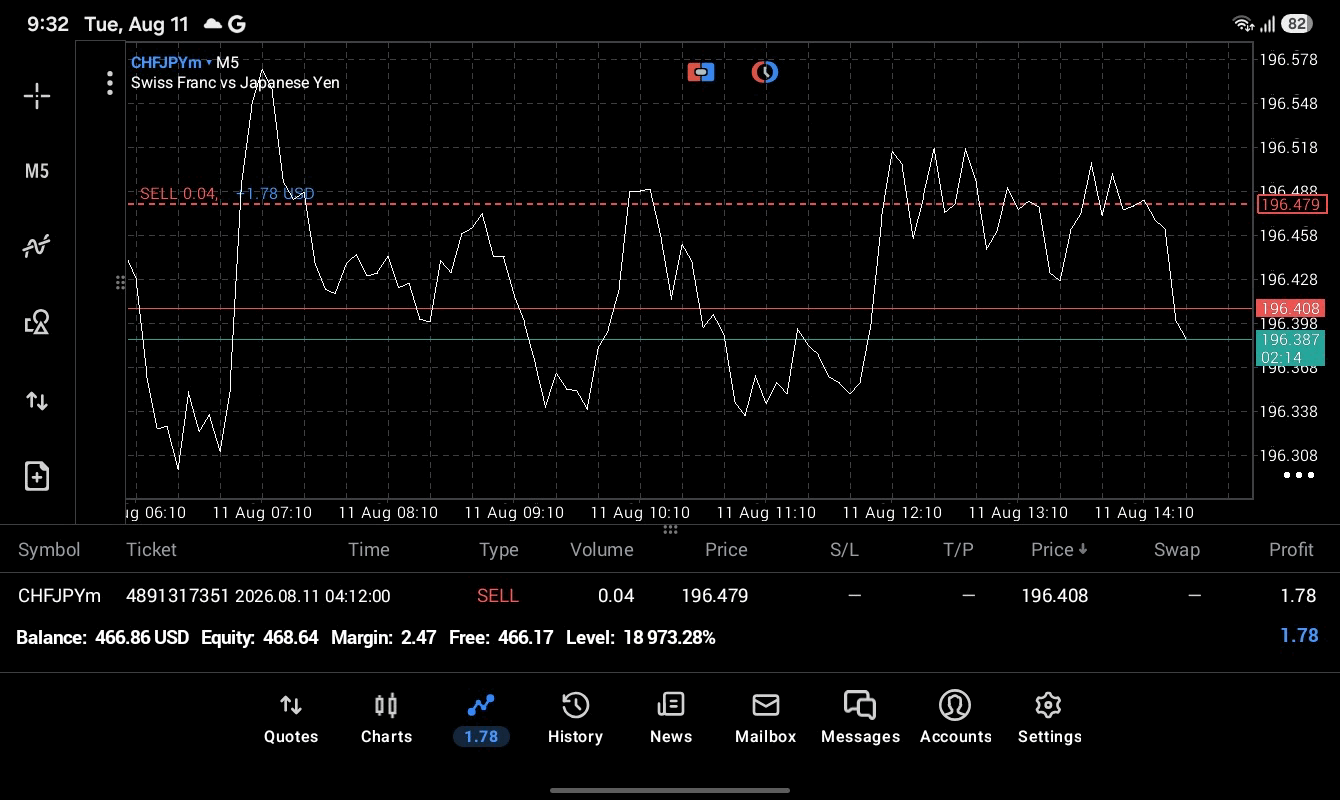Change the M5 timeframe in sidebar

tap(37, 171)
